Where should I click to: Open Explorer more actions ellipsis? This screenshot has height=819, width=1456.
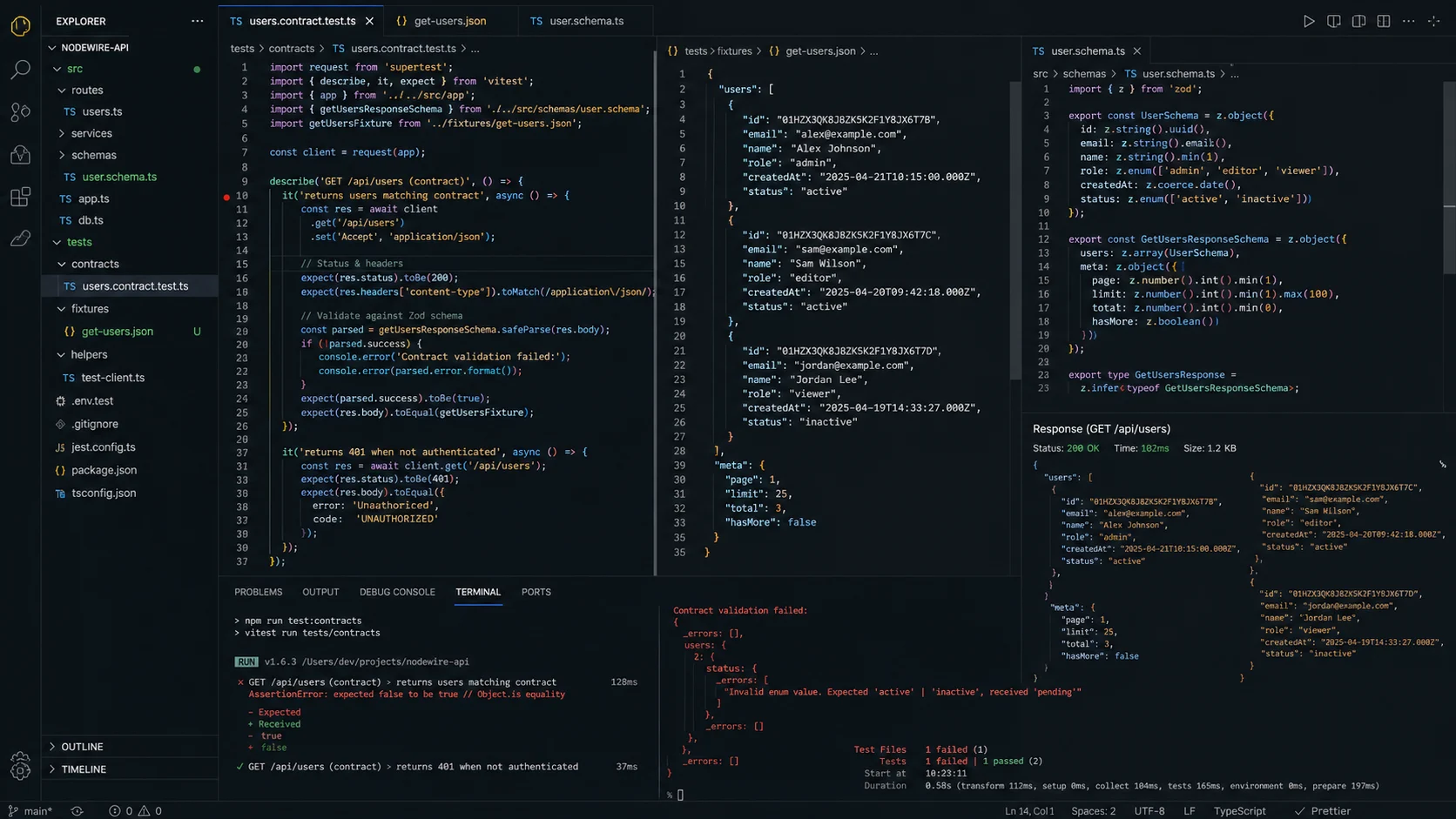coord(198,21)
